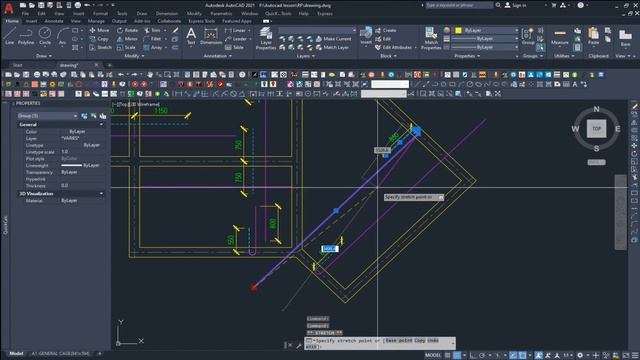Click the keyword search input field
The width and height of the screenshot is (640, 360).
[459, 5]
